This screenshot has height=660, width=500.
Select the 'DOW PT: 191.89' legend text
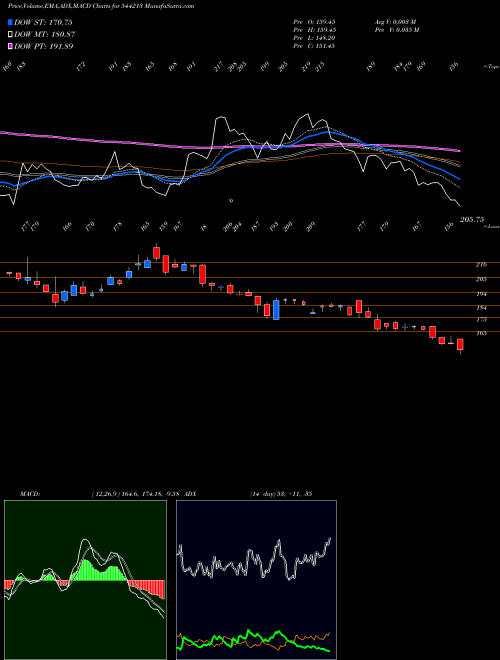click(44, 46)
